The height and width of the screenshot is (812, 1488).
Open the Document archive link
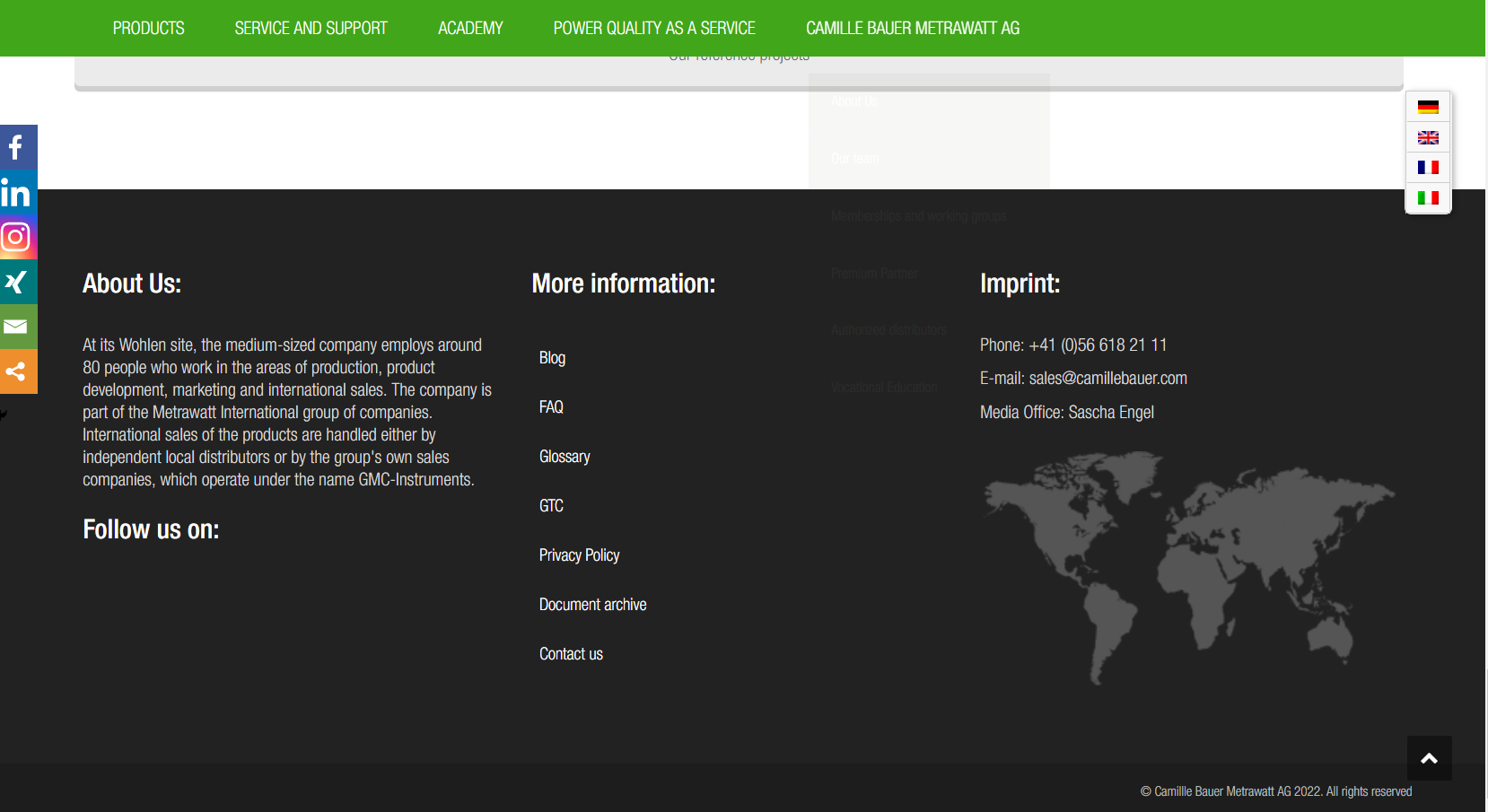click(x=592, y=604)
